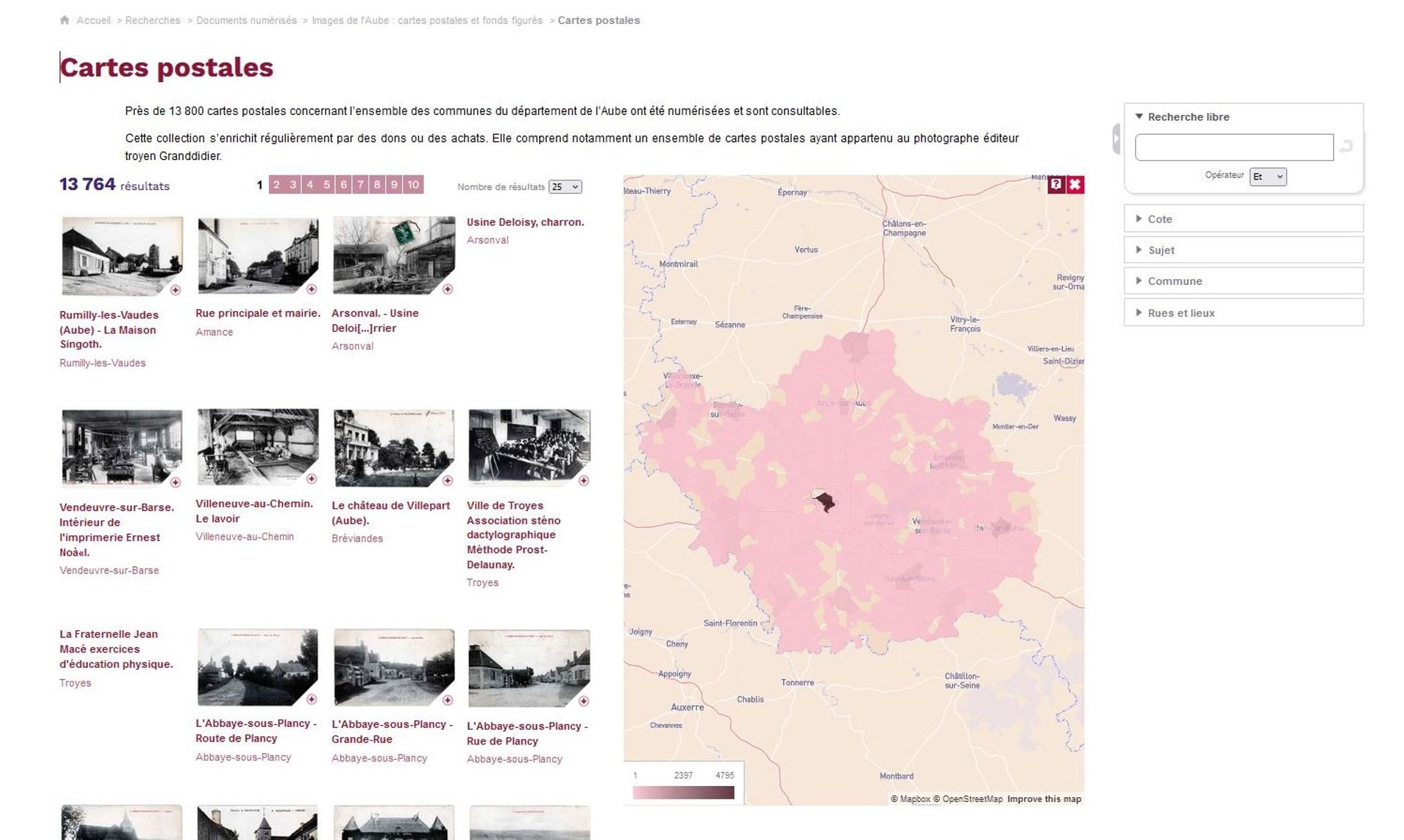Click the Recherche libre text field

(1234, 147)
